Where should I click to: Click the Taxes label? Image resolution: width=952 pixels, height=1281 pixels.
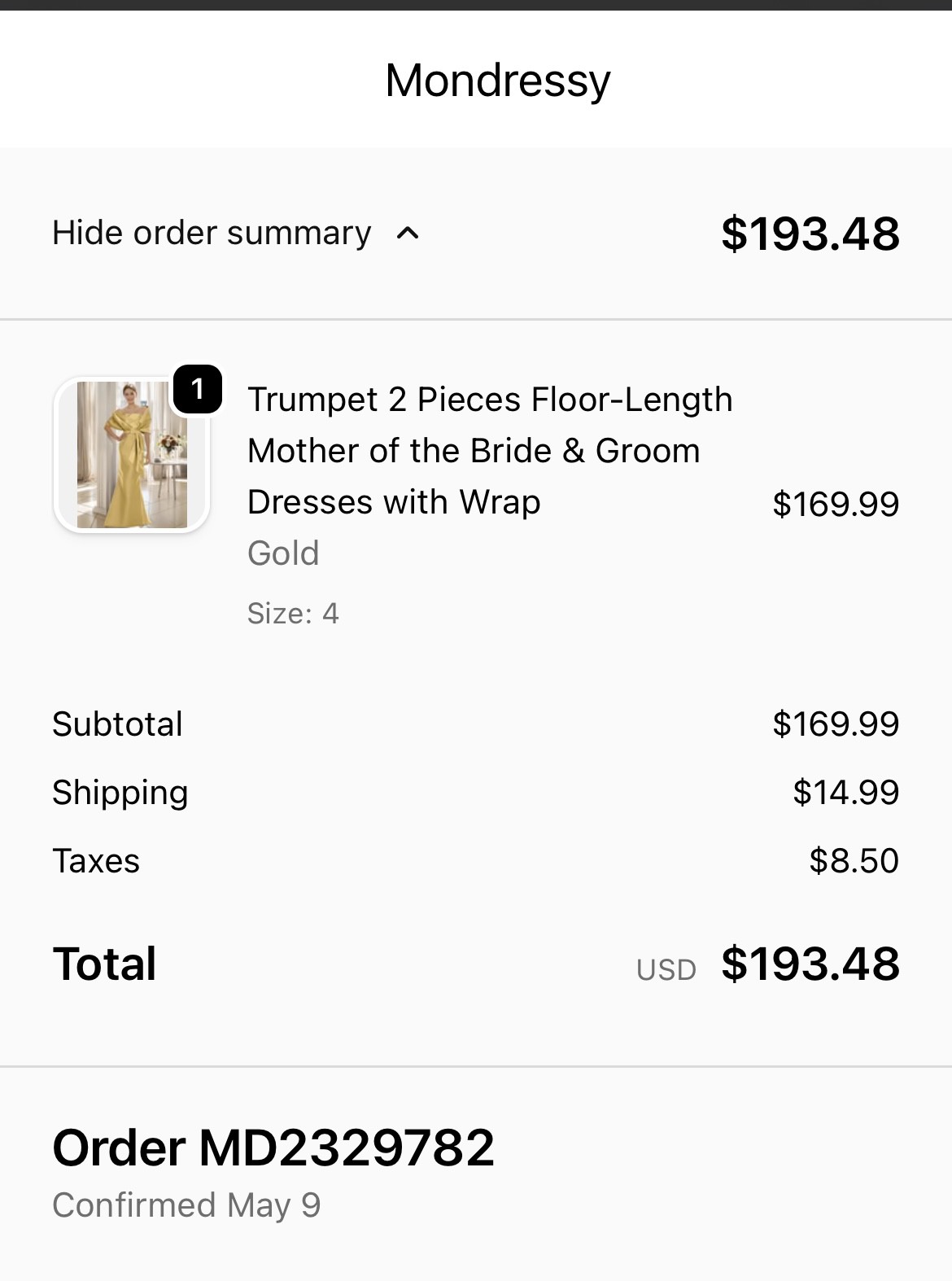[x=96, y=860]
